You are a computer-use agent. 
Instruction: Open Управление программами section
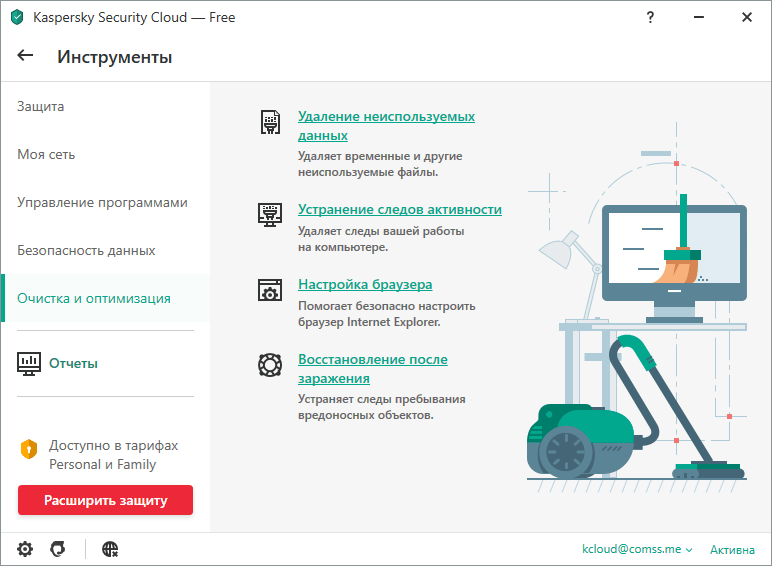click(105, 202)
